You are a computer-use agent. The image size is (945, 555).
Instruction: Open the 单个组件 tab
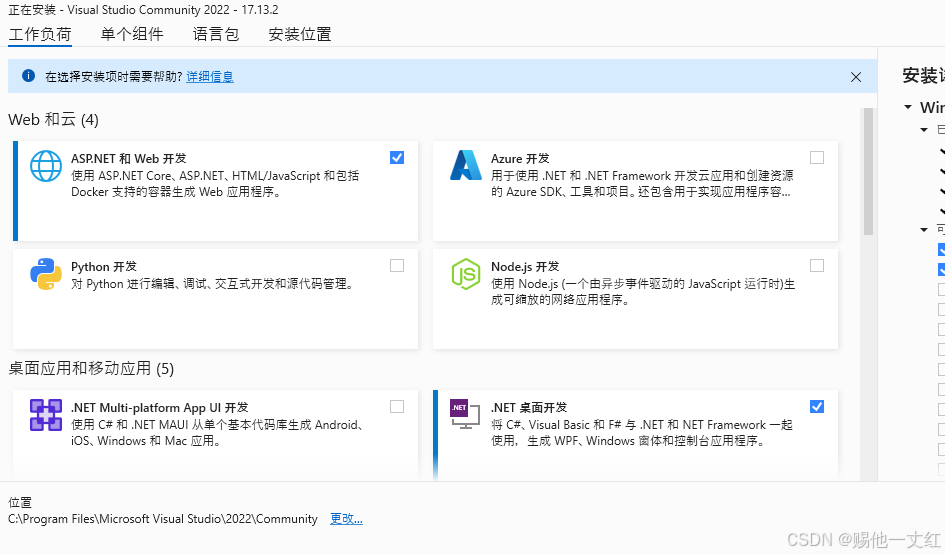[x=132, y=34]
